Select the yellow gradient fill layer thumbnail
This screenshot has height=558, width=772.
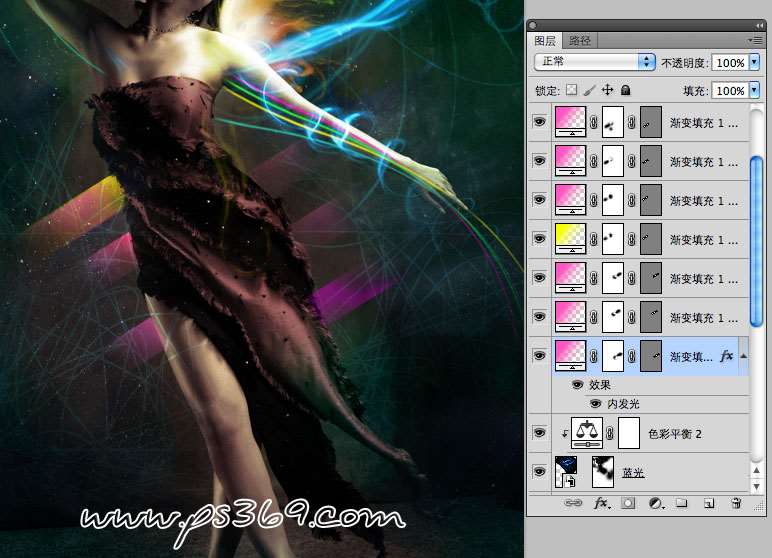(571, 238)
